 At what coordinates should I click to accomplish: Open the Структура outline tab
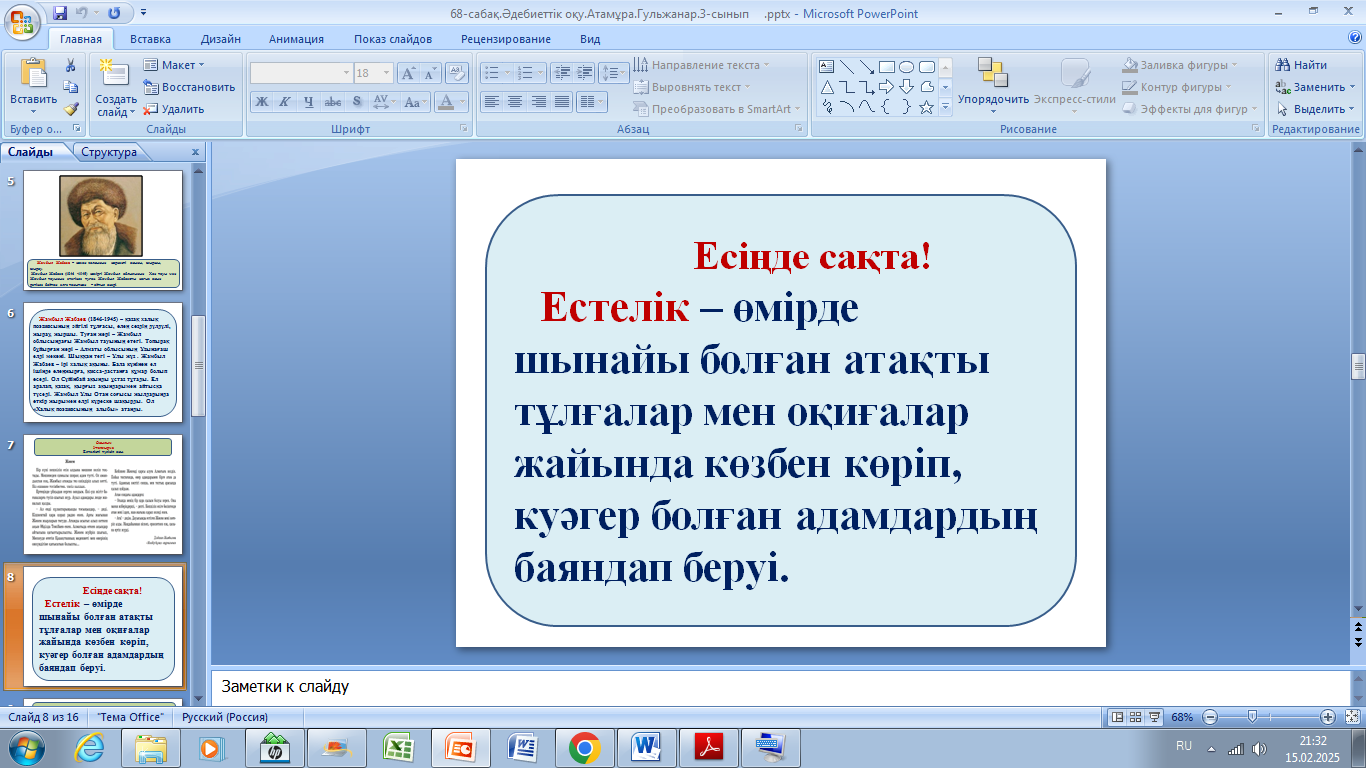(109, 152)
